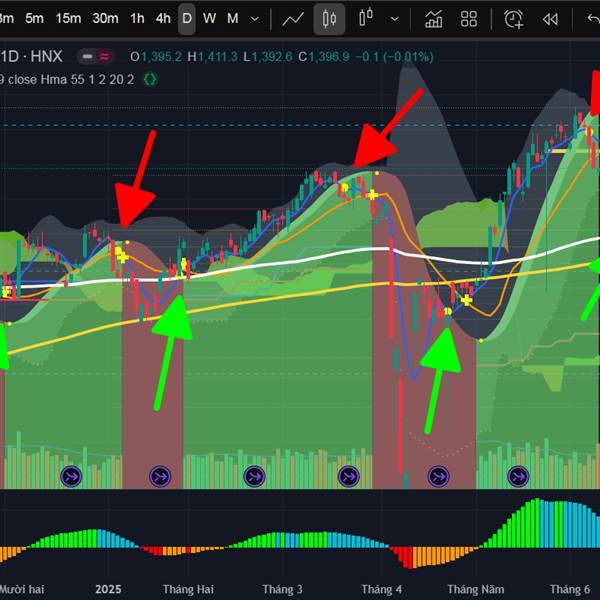Click the Tháng 3 axis label

coord(282,589)
